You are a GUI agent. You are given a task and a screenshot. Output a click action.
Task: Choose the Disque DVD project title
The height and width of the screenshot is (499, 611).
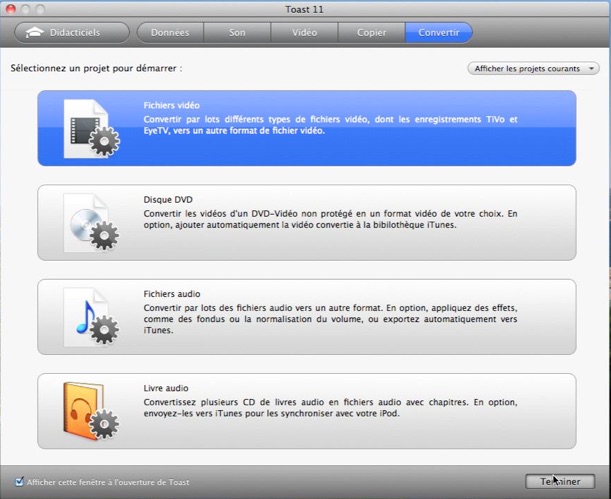click(168, 200)
